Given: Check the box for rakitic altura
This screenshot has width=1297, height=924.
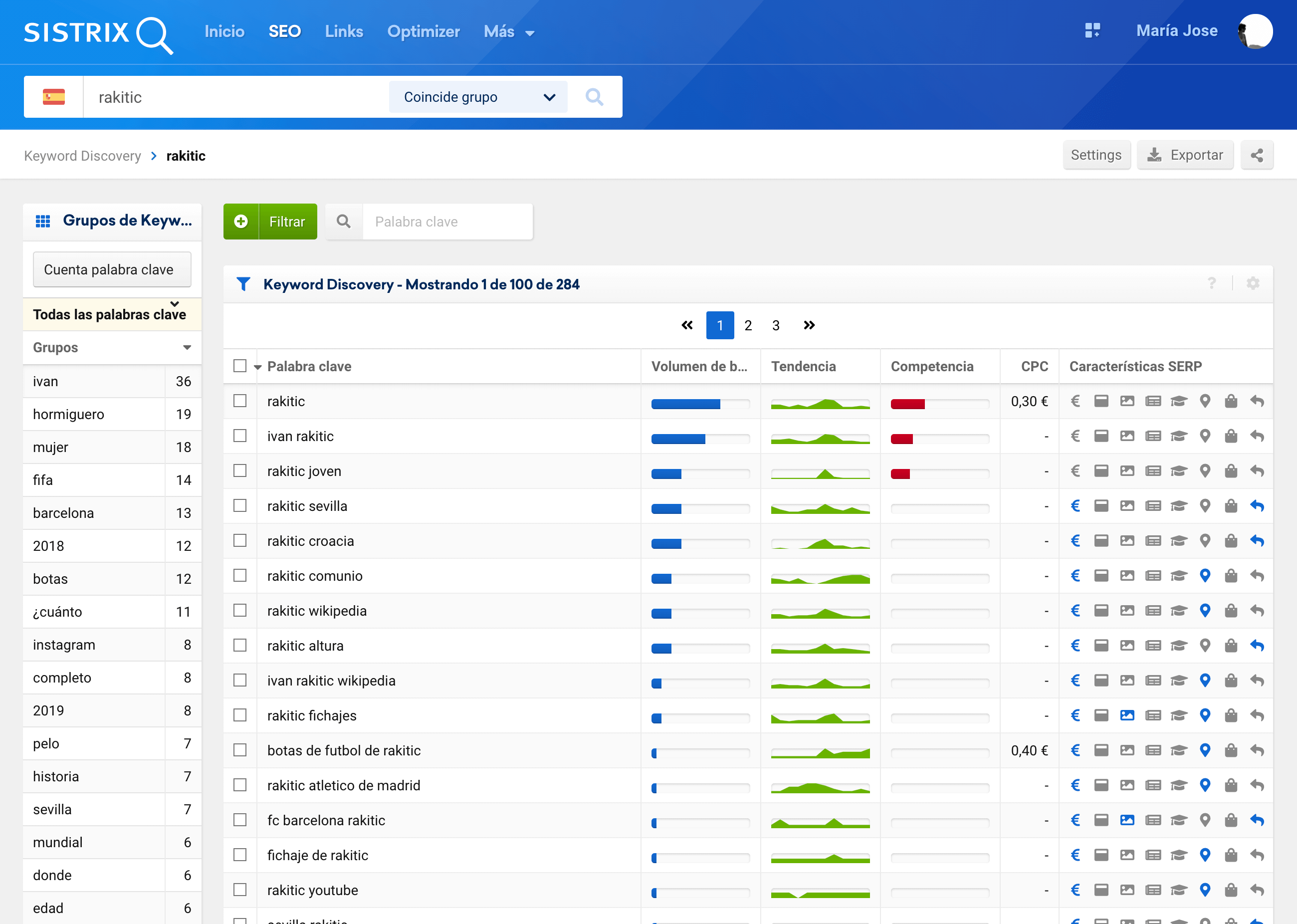Looking at the screenshot, I should [x=240, y=645].
